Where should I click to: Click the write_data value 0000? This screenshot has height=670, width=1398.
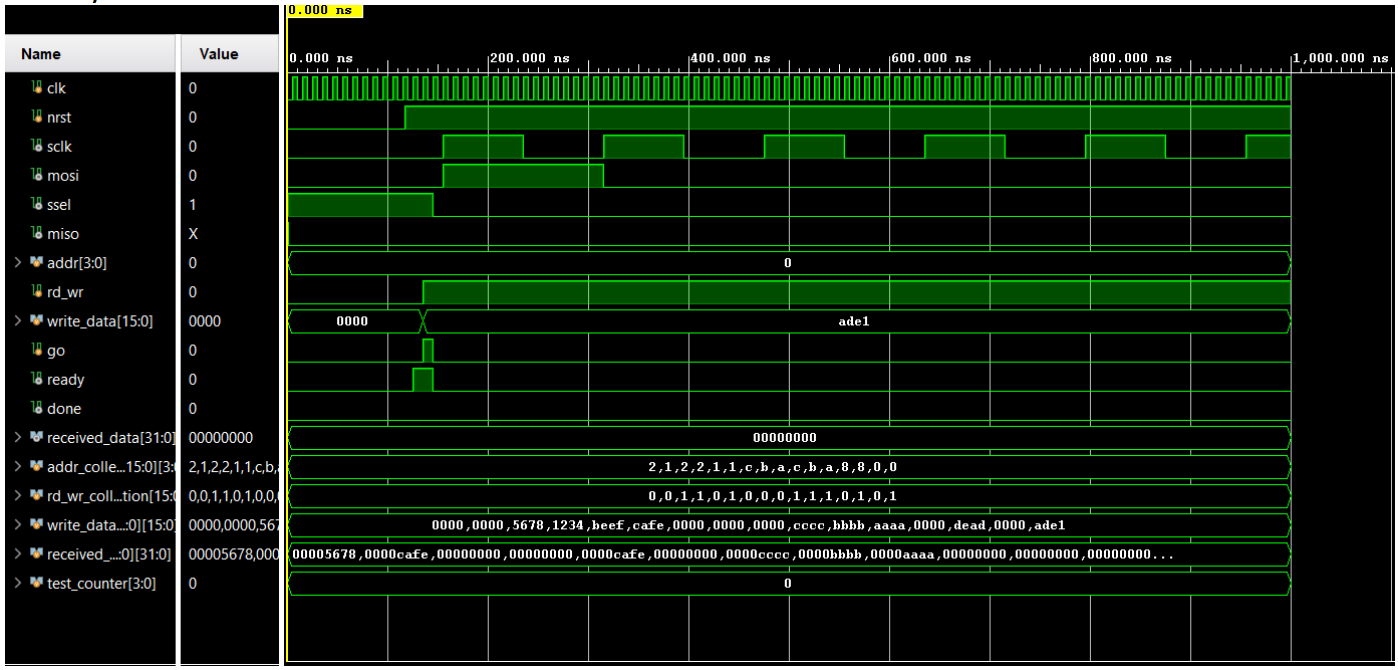tap(204, 321)
